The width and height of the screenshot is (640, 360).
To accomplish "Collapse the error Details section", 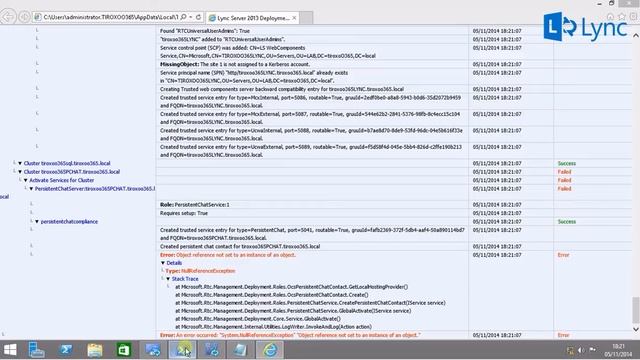I will [163, 263].
